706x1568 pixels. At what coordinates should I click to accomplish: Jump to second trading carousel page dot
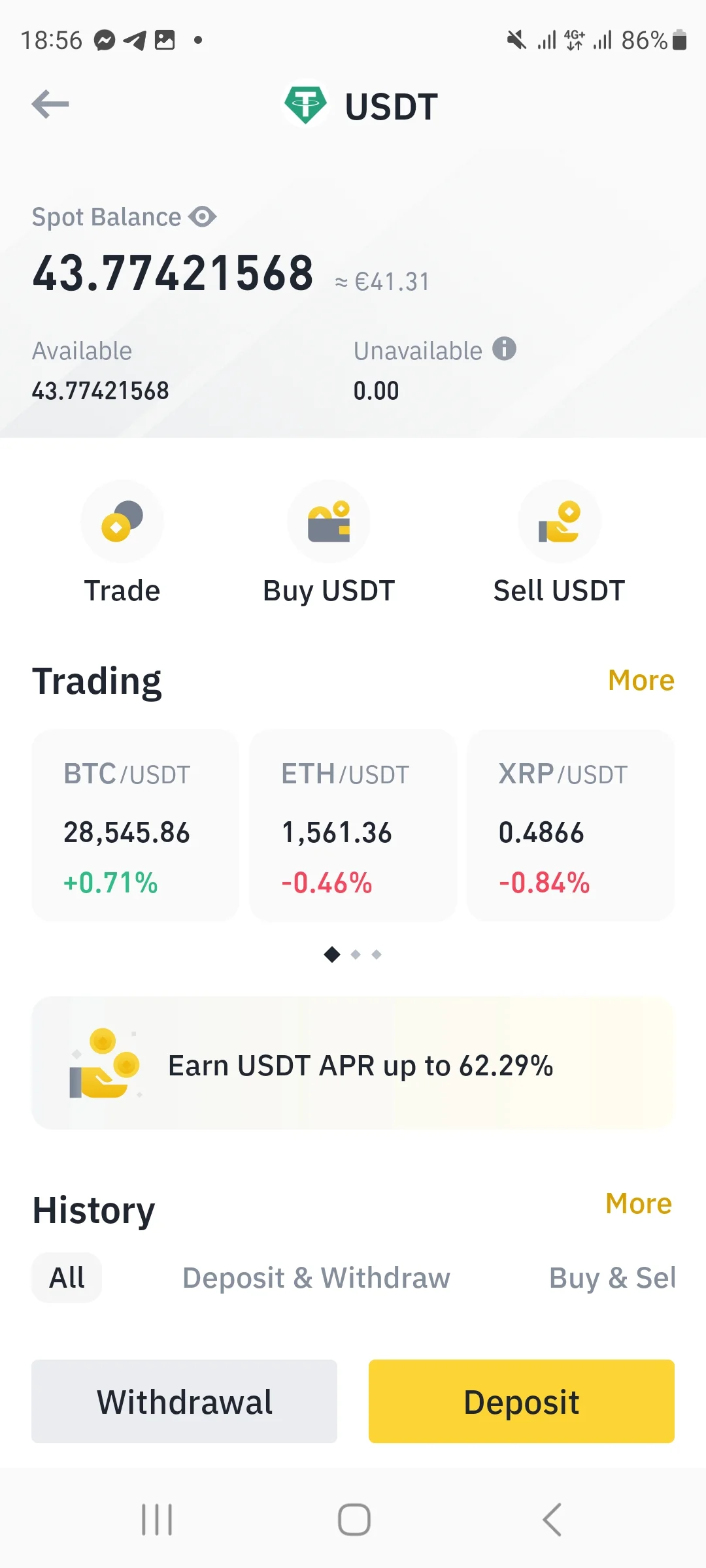click(x=356, y=955)
